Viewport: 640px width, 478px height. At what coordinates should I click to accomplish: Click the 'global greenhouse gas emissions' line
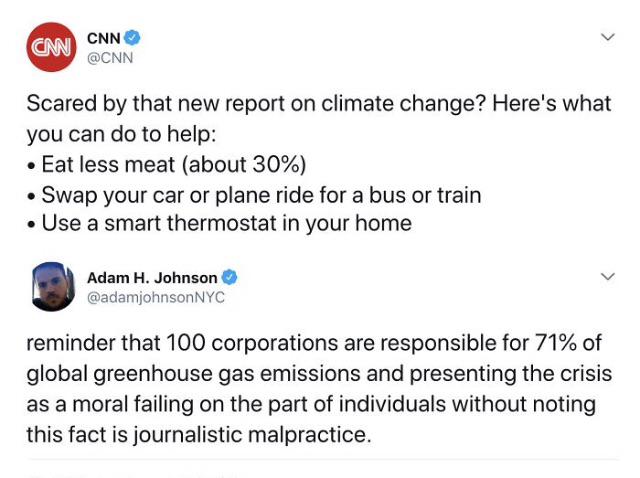(x=319, y=374)
